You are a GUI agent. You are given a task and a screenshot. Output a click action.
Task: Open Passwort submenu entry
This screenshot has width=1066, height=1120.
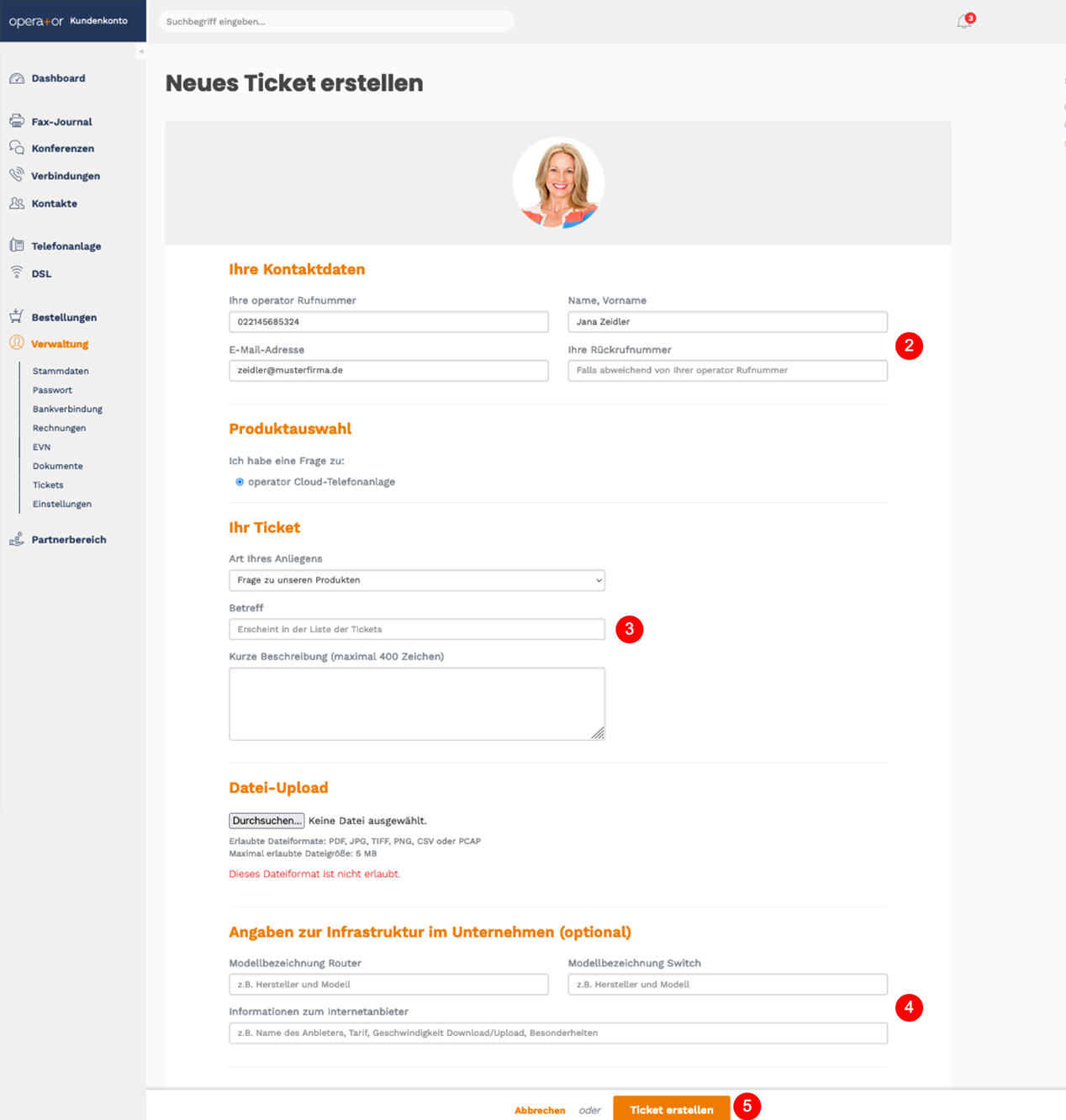coord(52,390)
